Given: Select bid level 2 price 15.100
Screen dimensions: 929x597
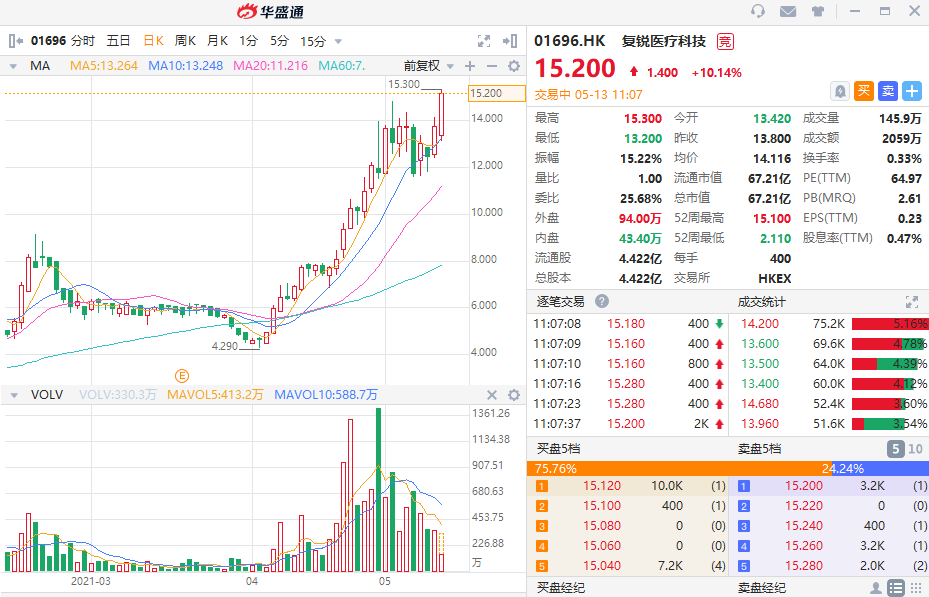Looking at the screenshot, I should [x=602, y=506].
